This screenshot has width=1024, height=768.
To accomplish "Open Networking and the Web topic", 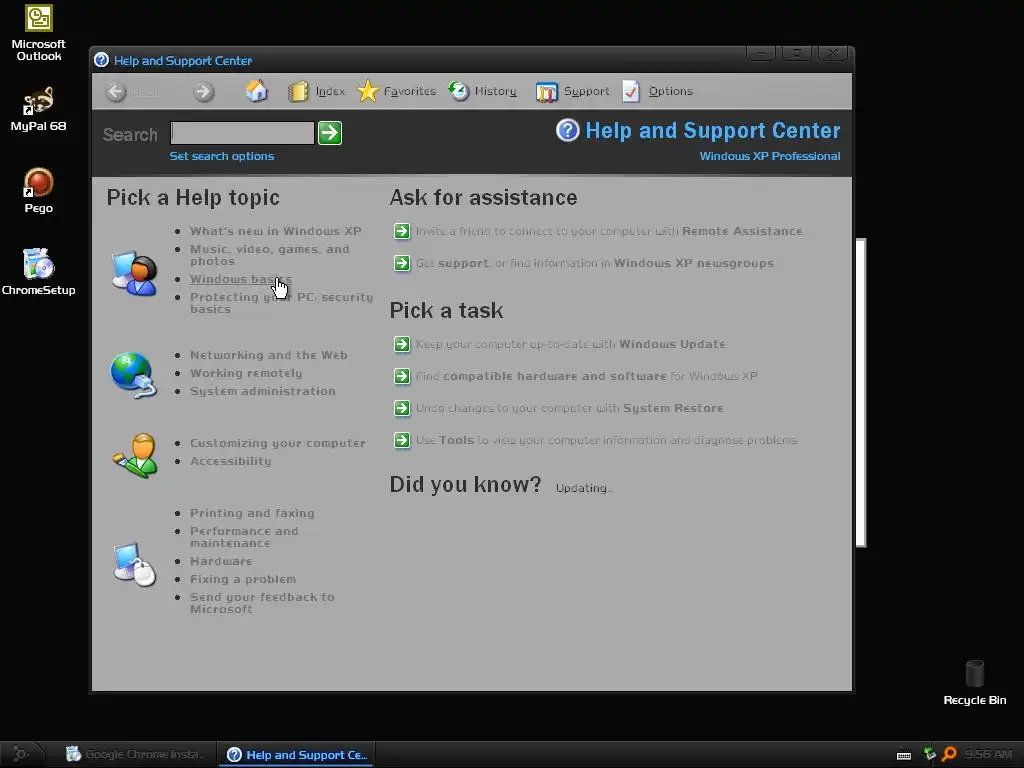I will pyautogui.click(x=268, y=355).
